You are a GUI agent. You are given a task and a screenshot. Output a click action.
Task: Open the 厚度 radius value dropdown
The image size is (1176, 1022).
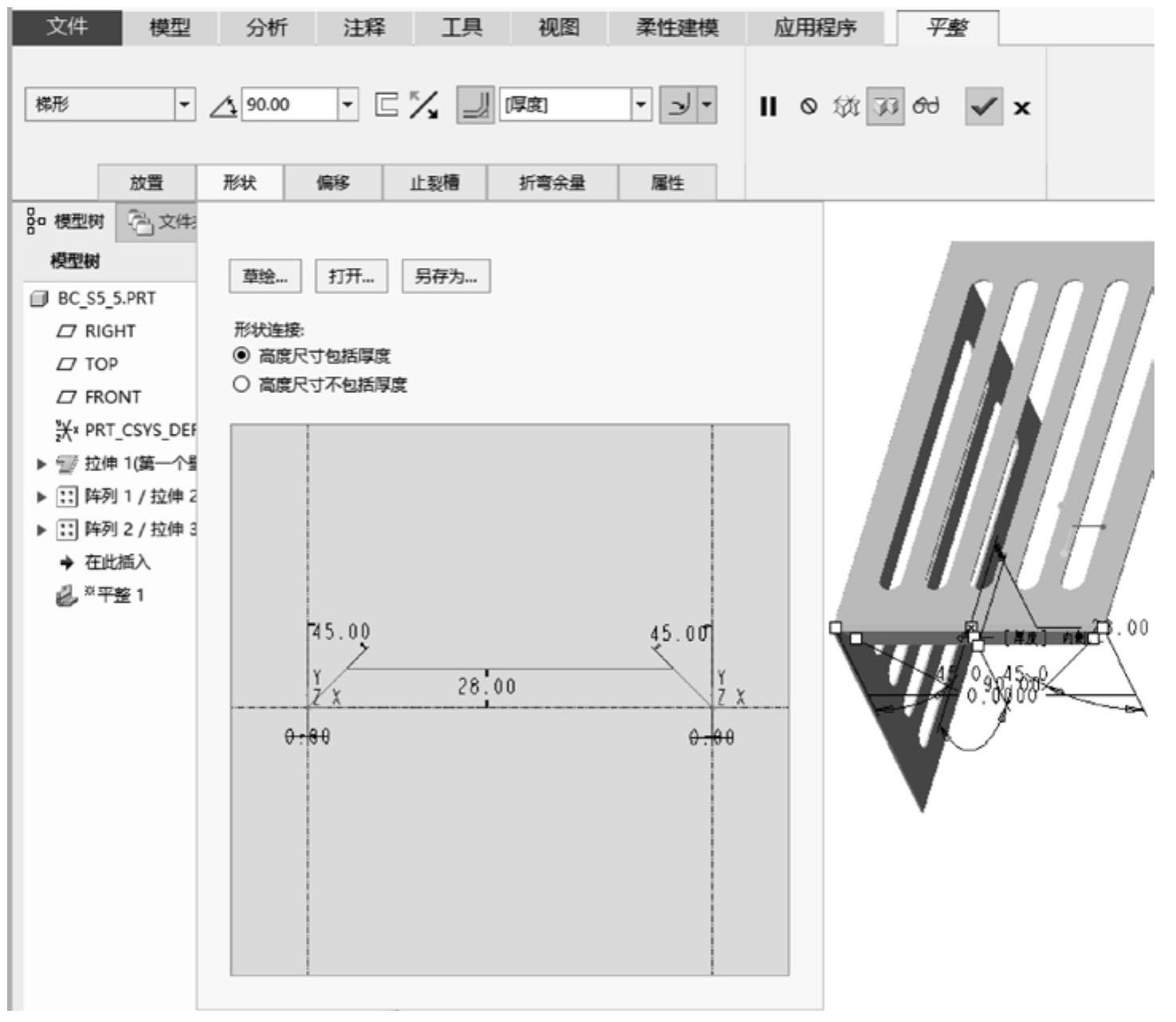pos(642,104)
